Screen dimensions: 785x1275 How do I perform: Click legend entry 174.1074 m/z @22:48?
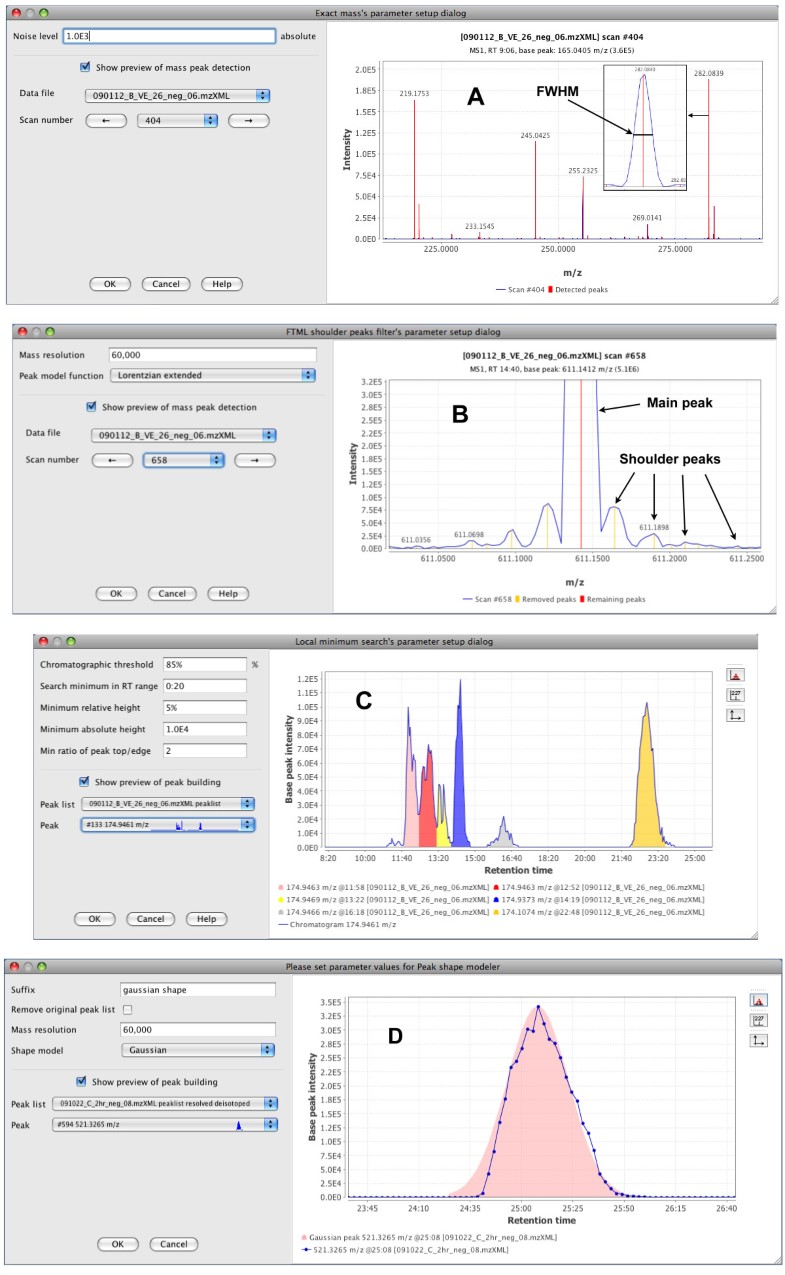coord(599,912)
